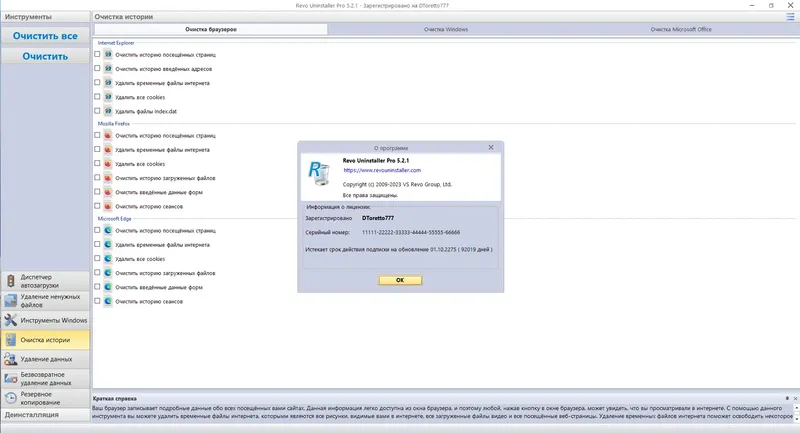Click IE icon beside 'Очистить историю введённых адресов'
The width and height of the screenshot is (800, 433).
tap(108, 68)
